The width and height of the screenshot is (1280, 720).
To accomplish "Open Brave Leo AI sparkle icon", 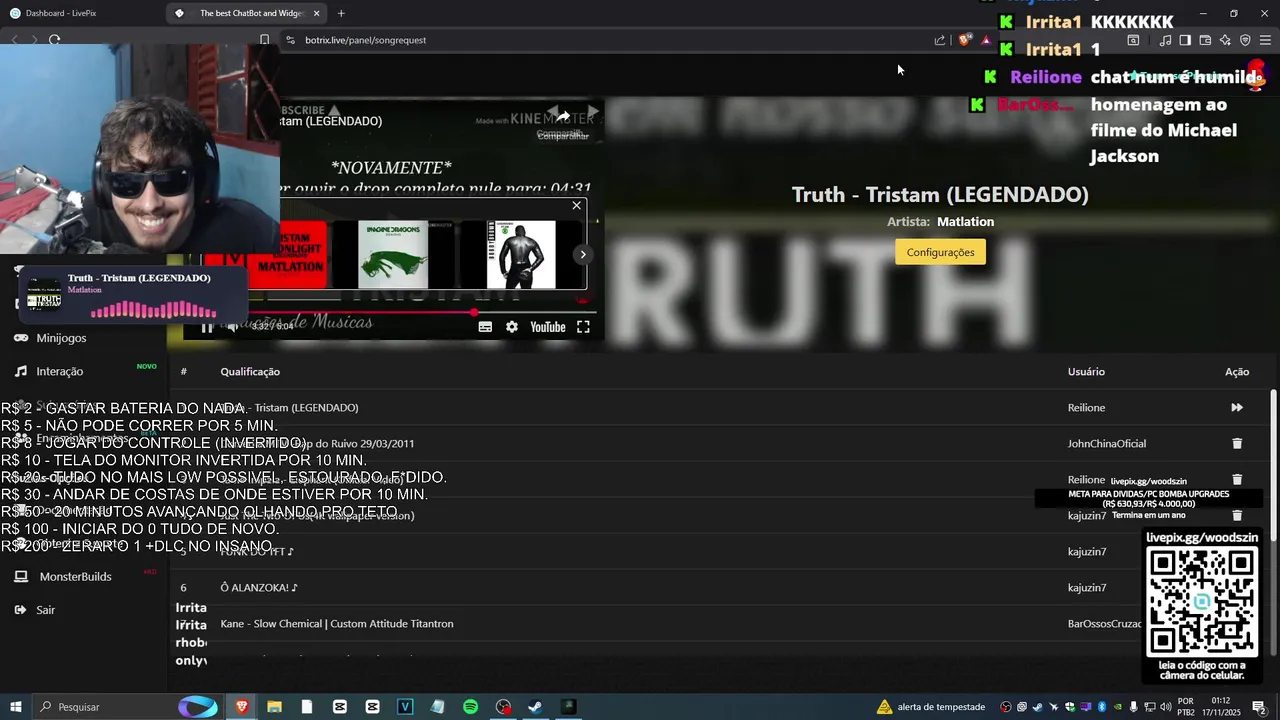I will tap(1225, 40).
